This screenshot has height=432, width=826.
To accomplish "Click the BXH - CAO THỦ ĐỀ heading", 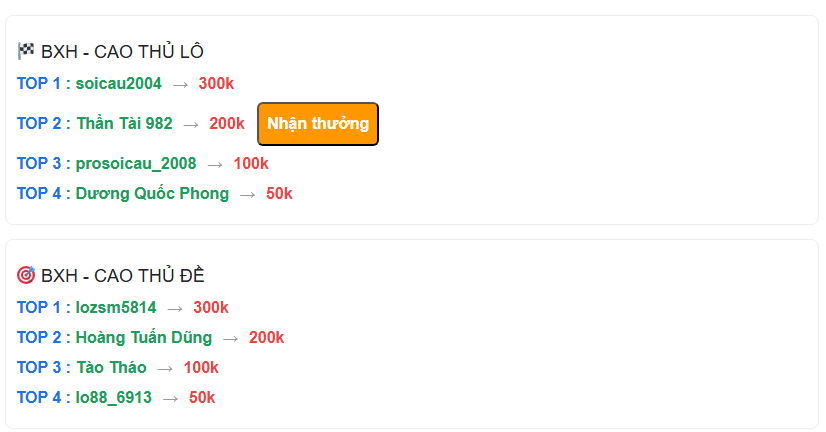I will (122, 275).
